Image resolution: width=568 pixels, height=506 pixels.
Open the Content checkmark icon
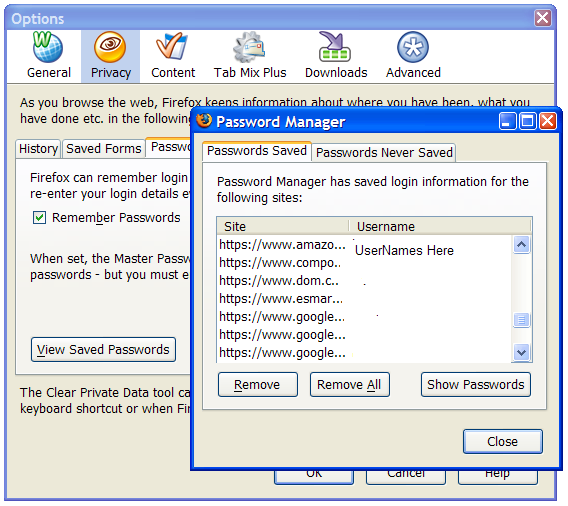pyautogui.click(x=172, y=46)
